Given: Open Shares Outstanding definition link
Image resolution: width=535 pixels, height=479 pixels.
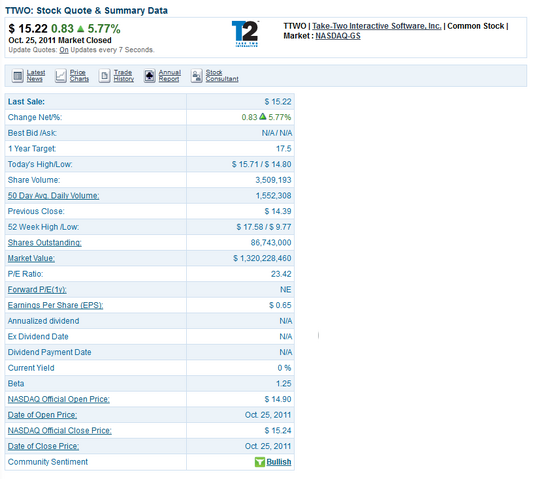Looking at the screenshot, I should point(45,243).
